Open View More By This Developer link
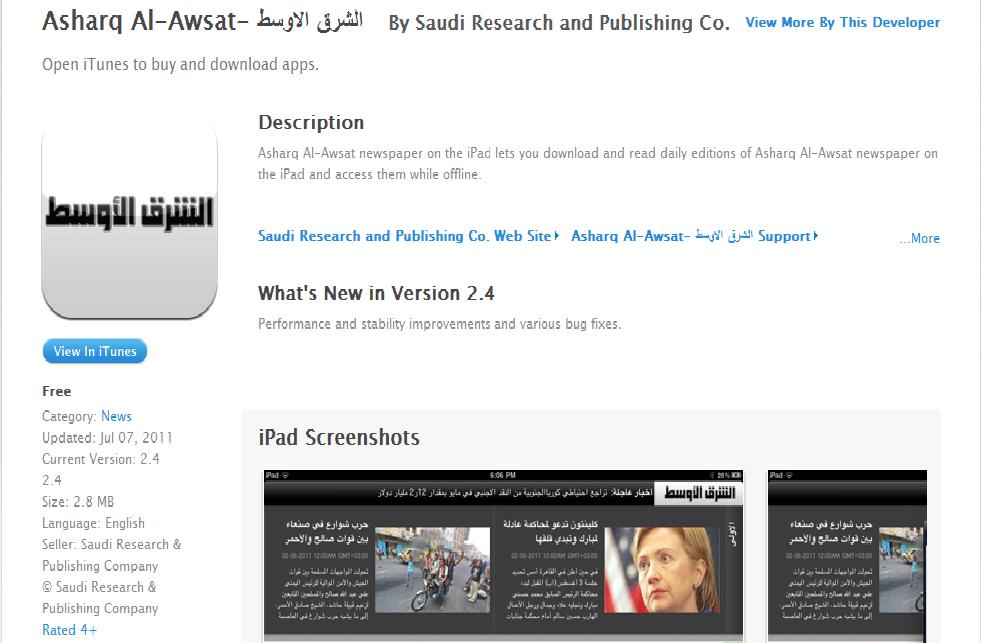Viewport: 981px width, 643px height. [842, 23]
